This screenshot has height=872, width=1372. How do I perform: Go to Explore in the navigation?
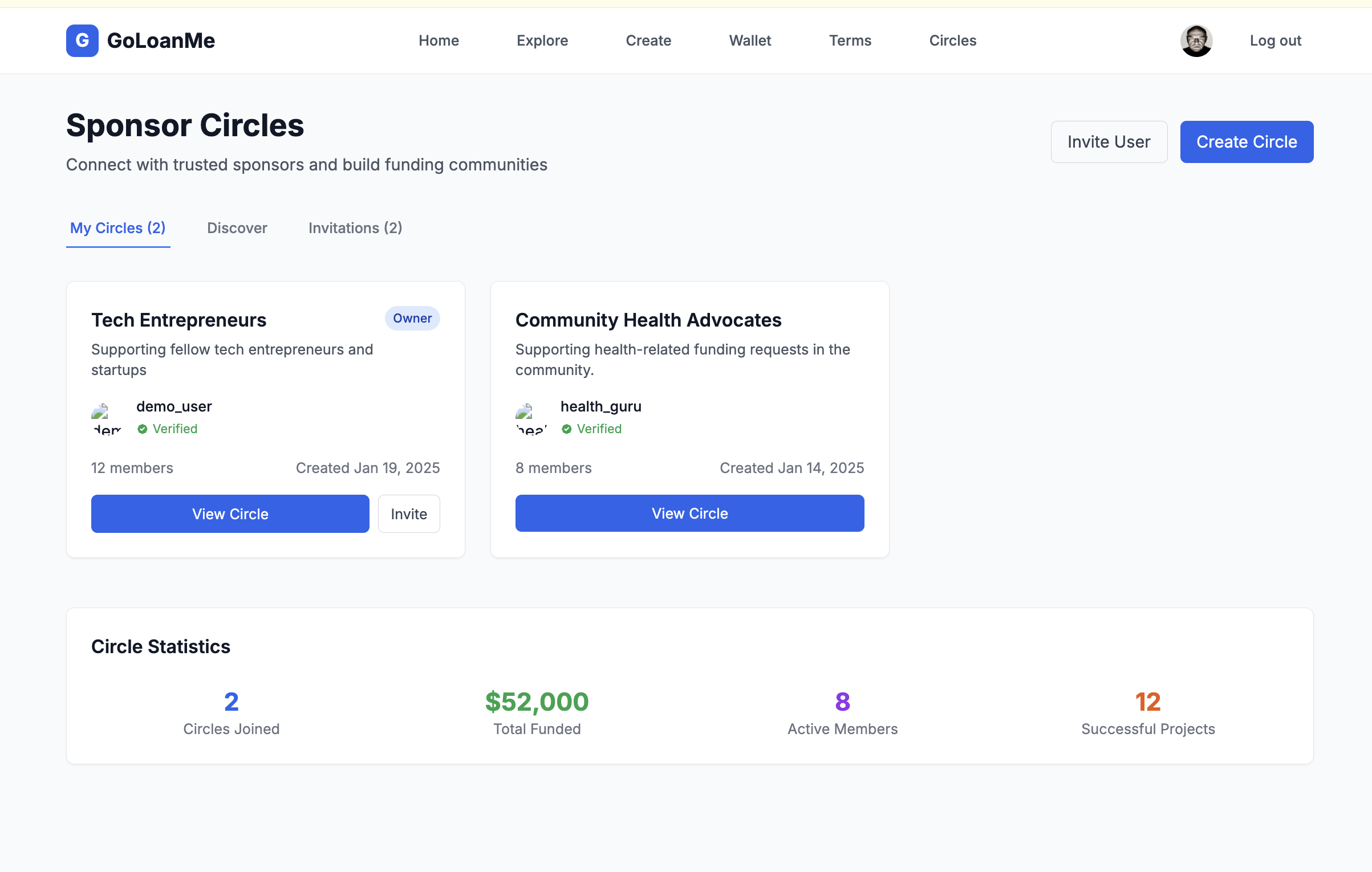coord(542,40)
